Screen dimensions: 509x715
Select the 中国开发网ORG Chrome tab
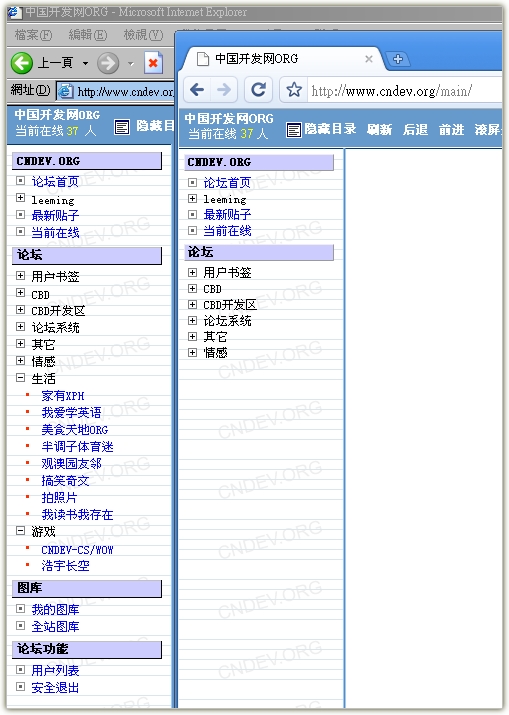pos(280,59)
